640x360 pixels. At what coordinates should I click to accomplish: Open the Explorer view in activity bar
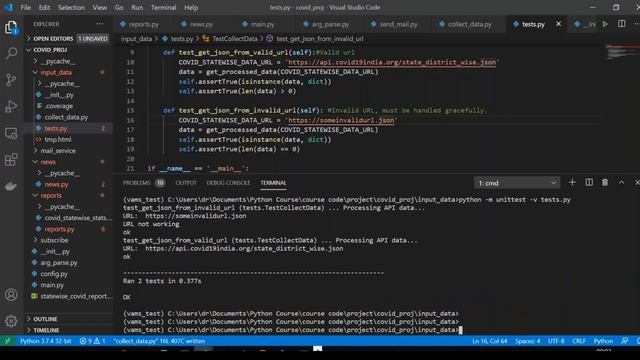(x=11, y=28)
